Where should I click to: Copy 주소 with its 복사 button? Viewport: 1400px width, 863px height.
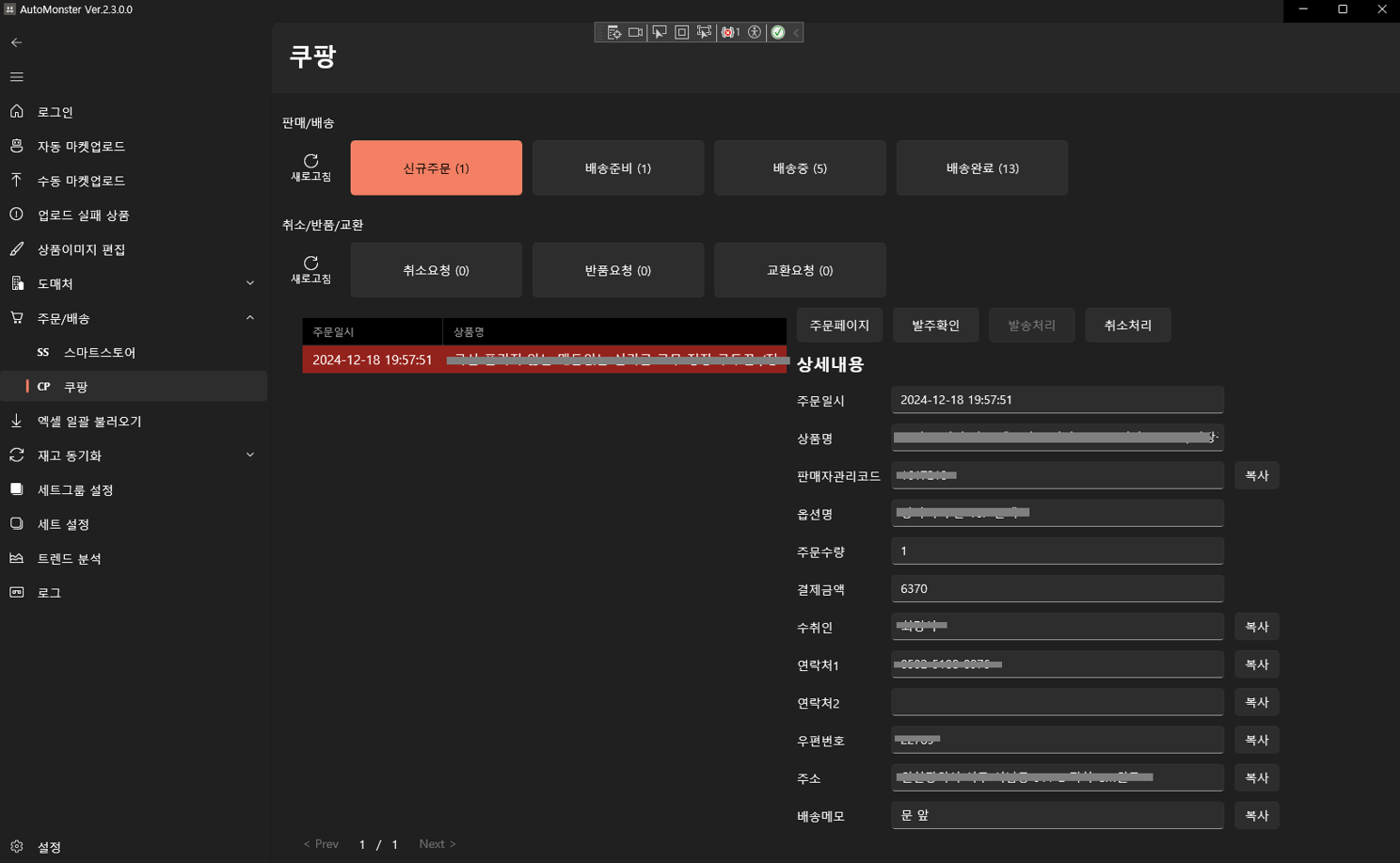coord(1257,777)
